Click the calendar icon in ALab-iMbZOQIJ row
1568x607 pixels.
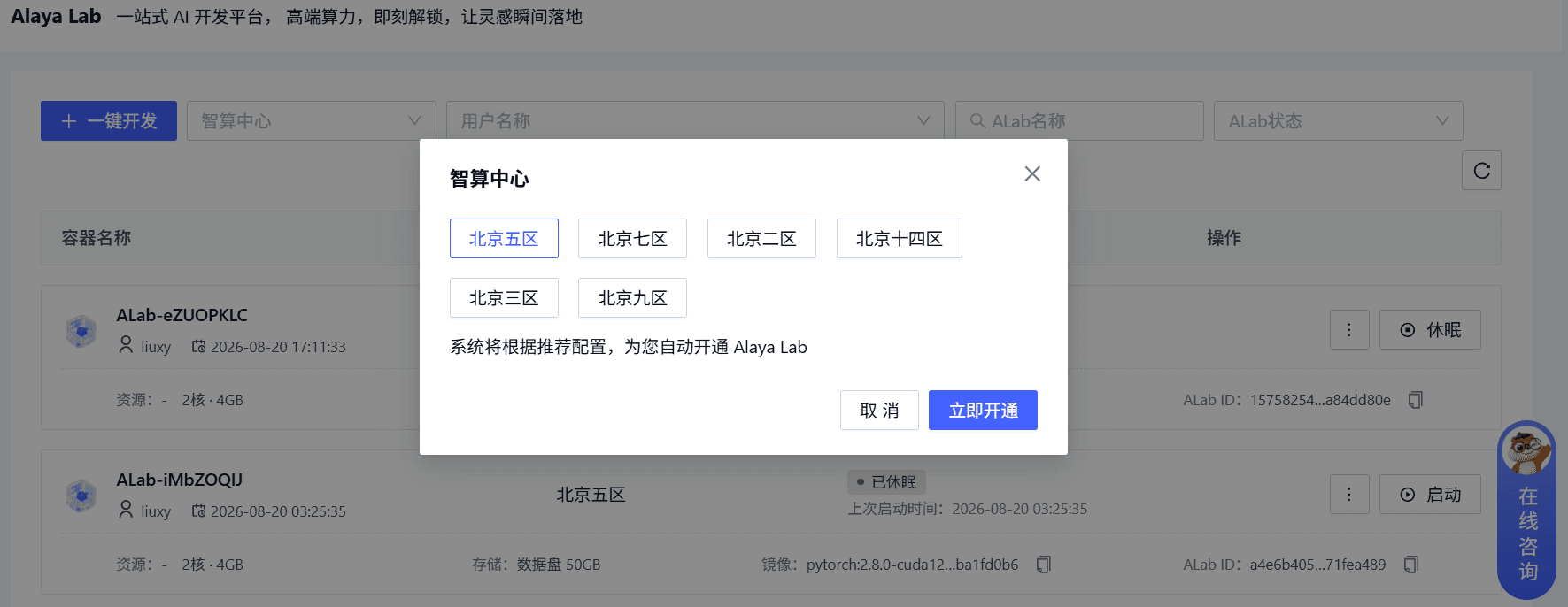click(x=199, y=511)
